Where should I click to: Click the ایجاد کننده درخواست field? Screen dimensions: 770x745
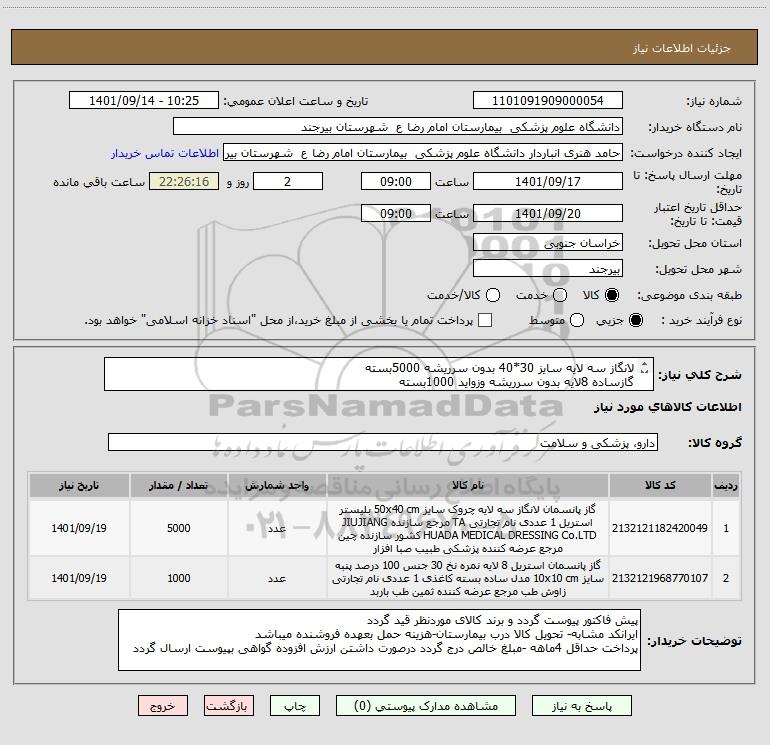423,152
